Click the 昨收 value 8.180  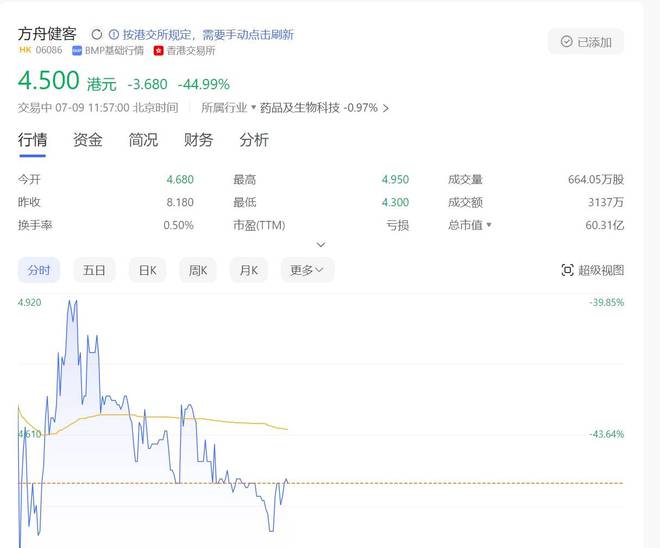pos(180,202)
